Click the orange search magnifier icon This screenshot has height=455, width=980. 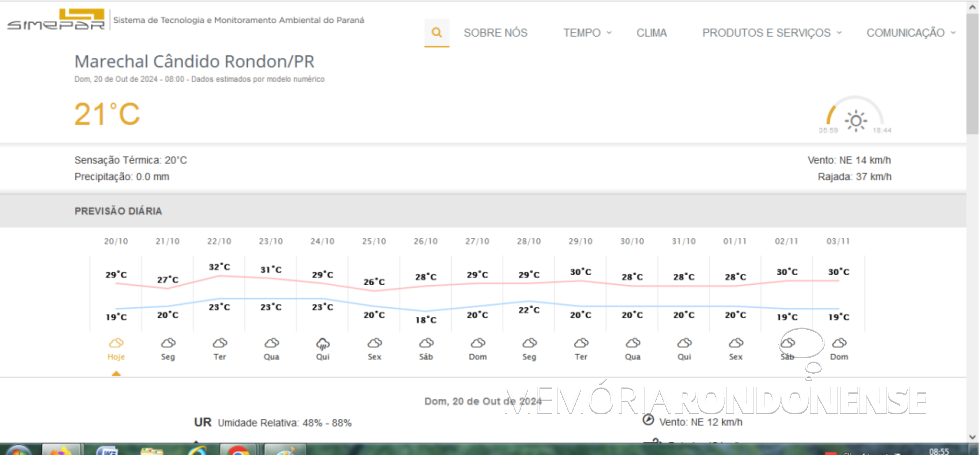436,32
